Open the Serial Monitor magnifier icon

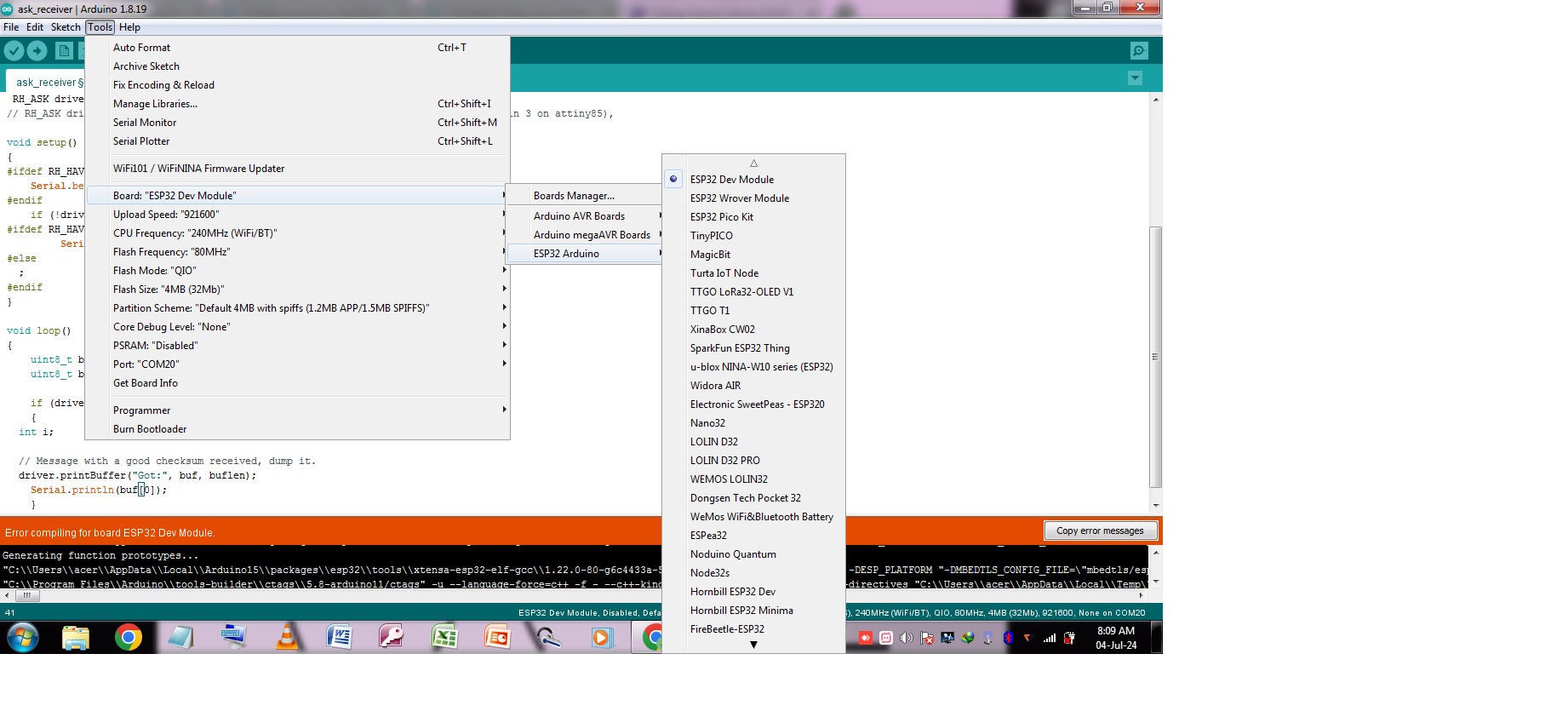coord(1139,51)
